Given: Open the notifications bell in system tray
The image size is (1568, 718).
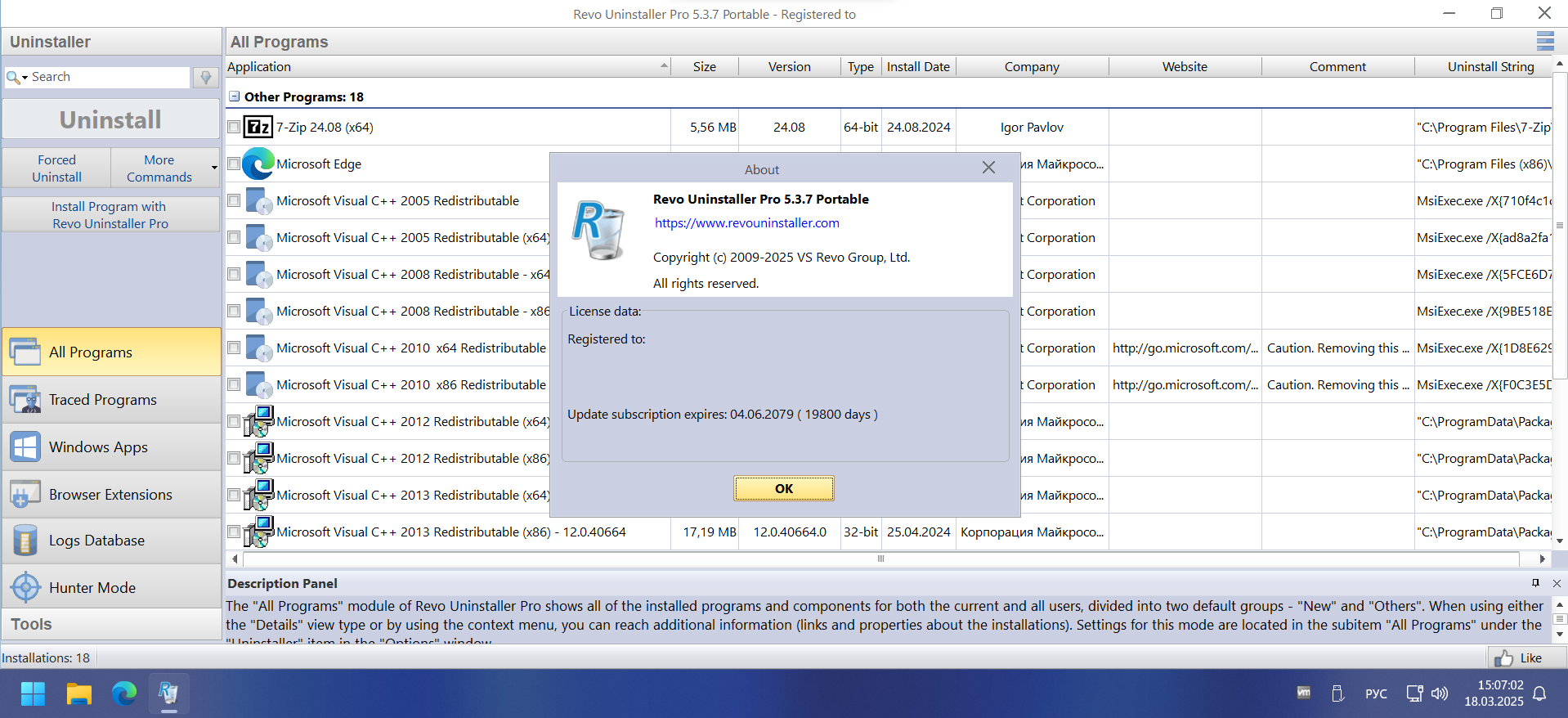Looking at the screenshot, I should click(x=1539, y=693).
